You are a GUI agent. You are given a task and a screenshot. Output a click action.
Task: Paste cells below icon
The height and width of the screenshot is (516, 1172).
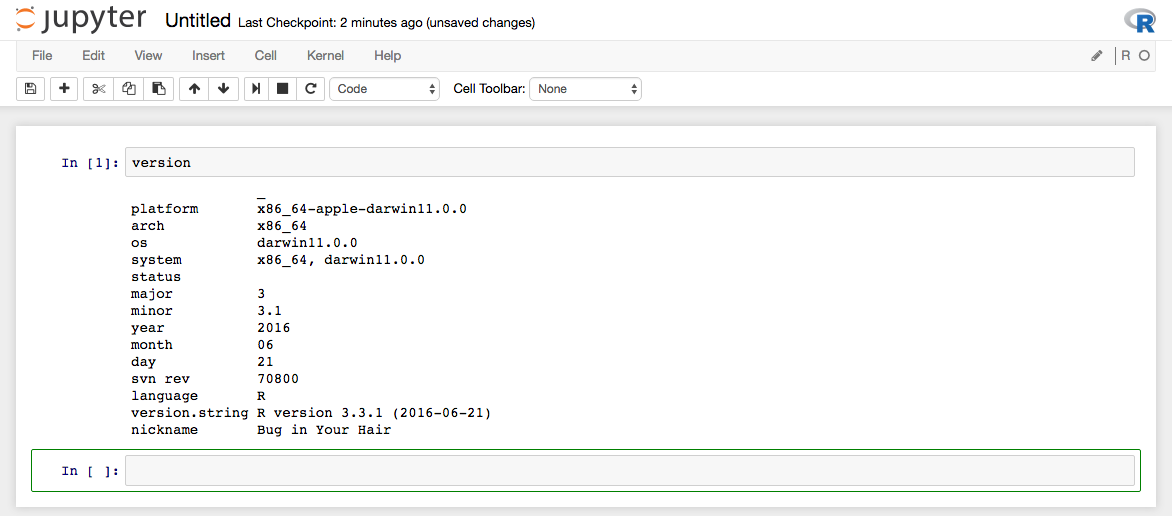[158, 89]
